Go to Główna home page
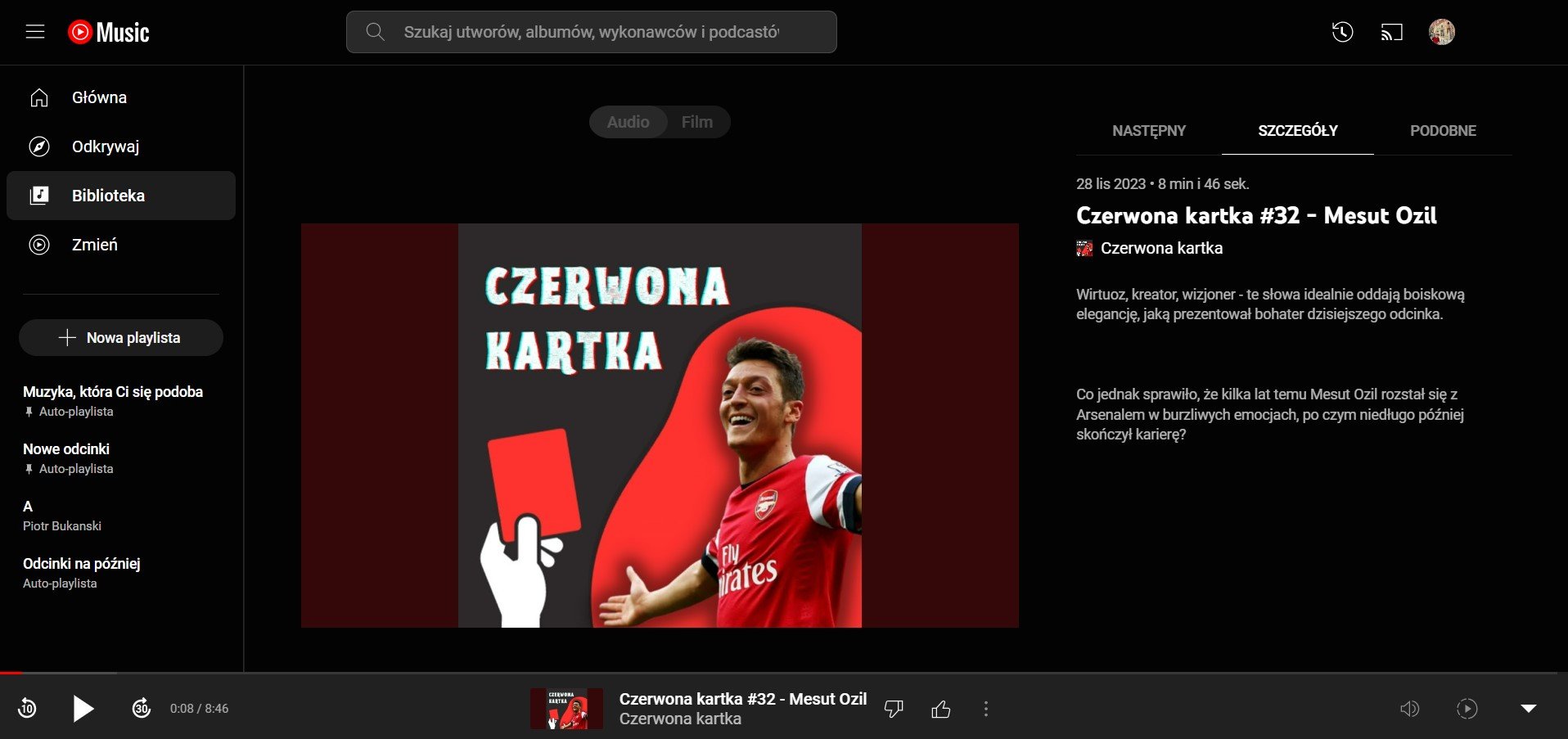 click(x=121, y=97)
